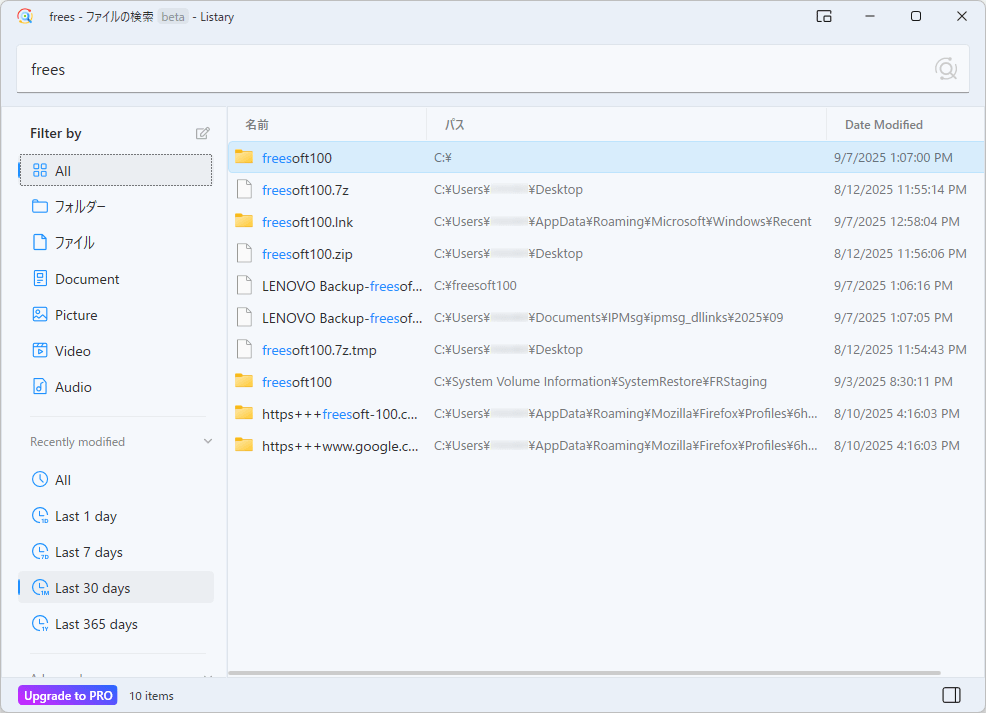Edit filters with the pencil icon
Viewport: 986px width, 713px height.
202,133
